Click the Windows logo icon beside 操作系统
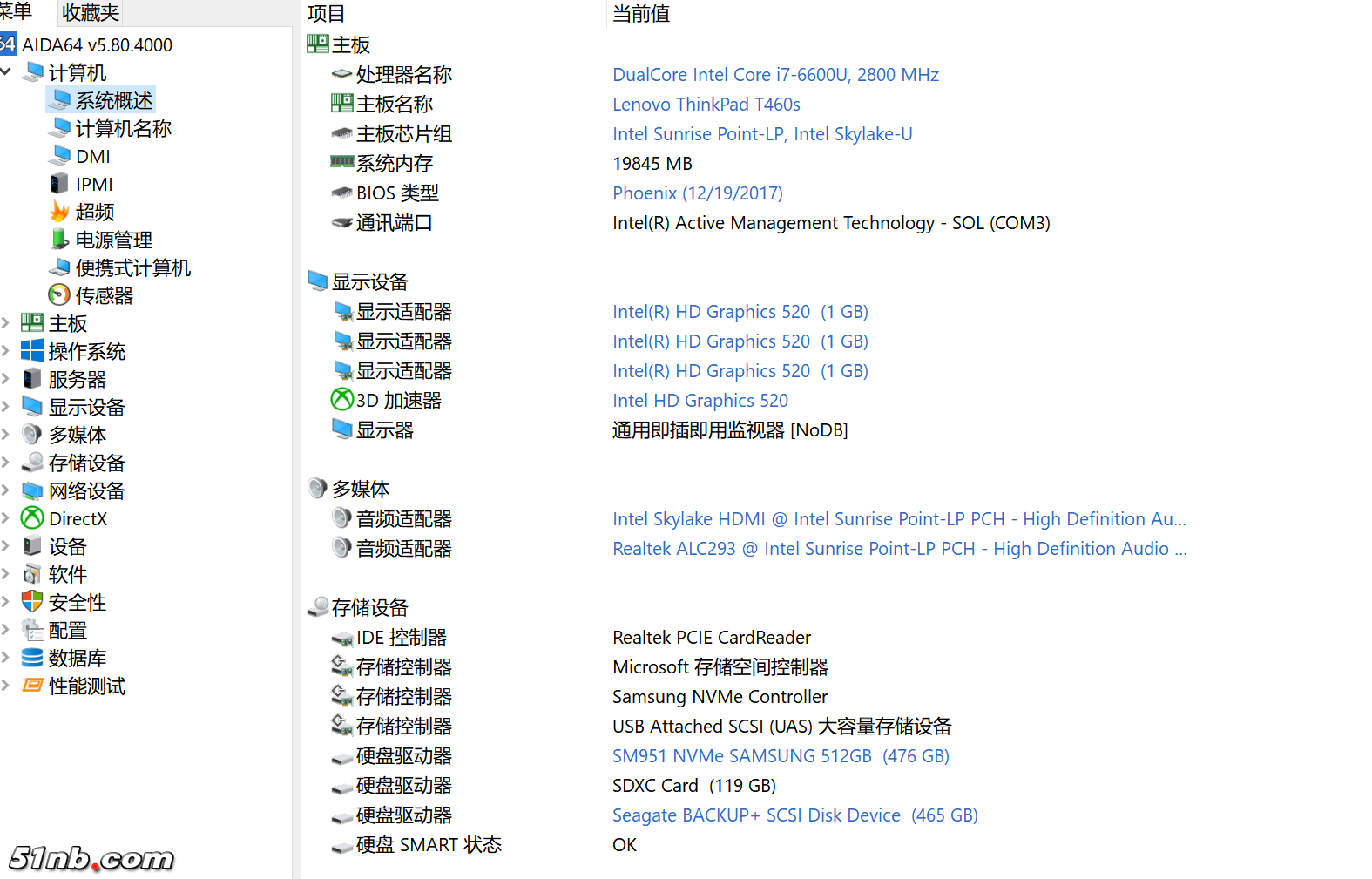This screenshot has width=1372, height=879. 32,351
